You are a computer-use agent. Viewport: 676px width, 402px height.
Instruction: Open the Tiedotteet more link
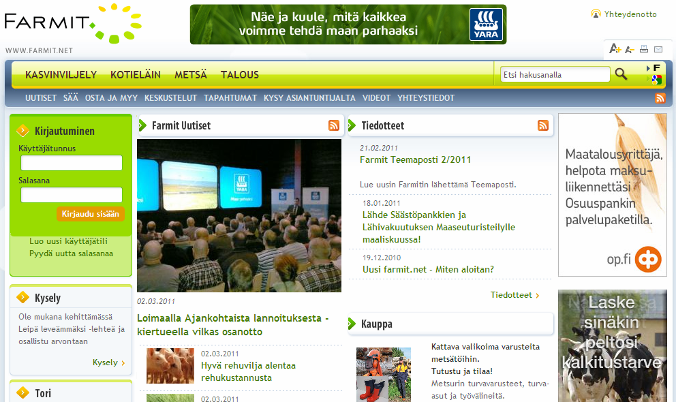[x=515, y=295]
